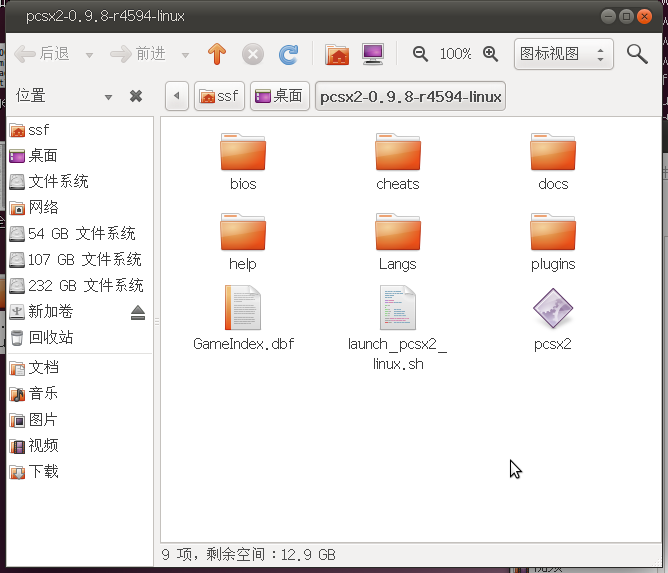Open ssf home in the sidebar
668x573 pixels.
point(80,130)
